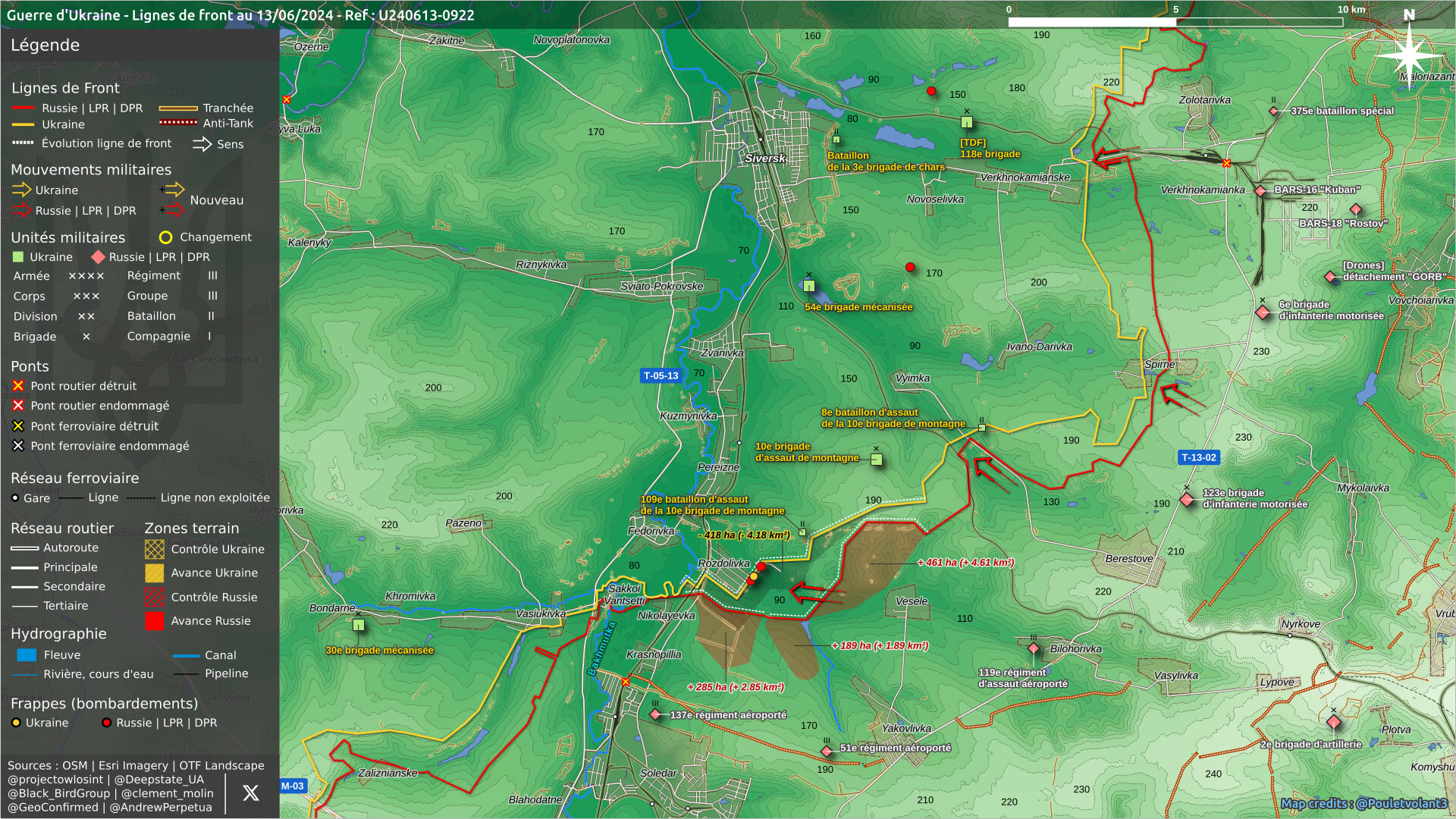Click the Map credits @Pouletvolant3 text
This screenshot has height=819, width=1456.
click(1363, 803)
